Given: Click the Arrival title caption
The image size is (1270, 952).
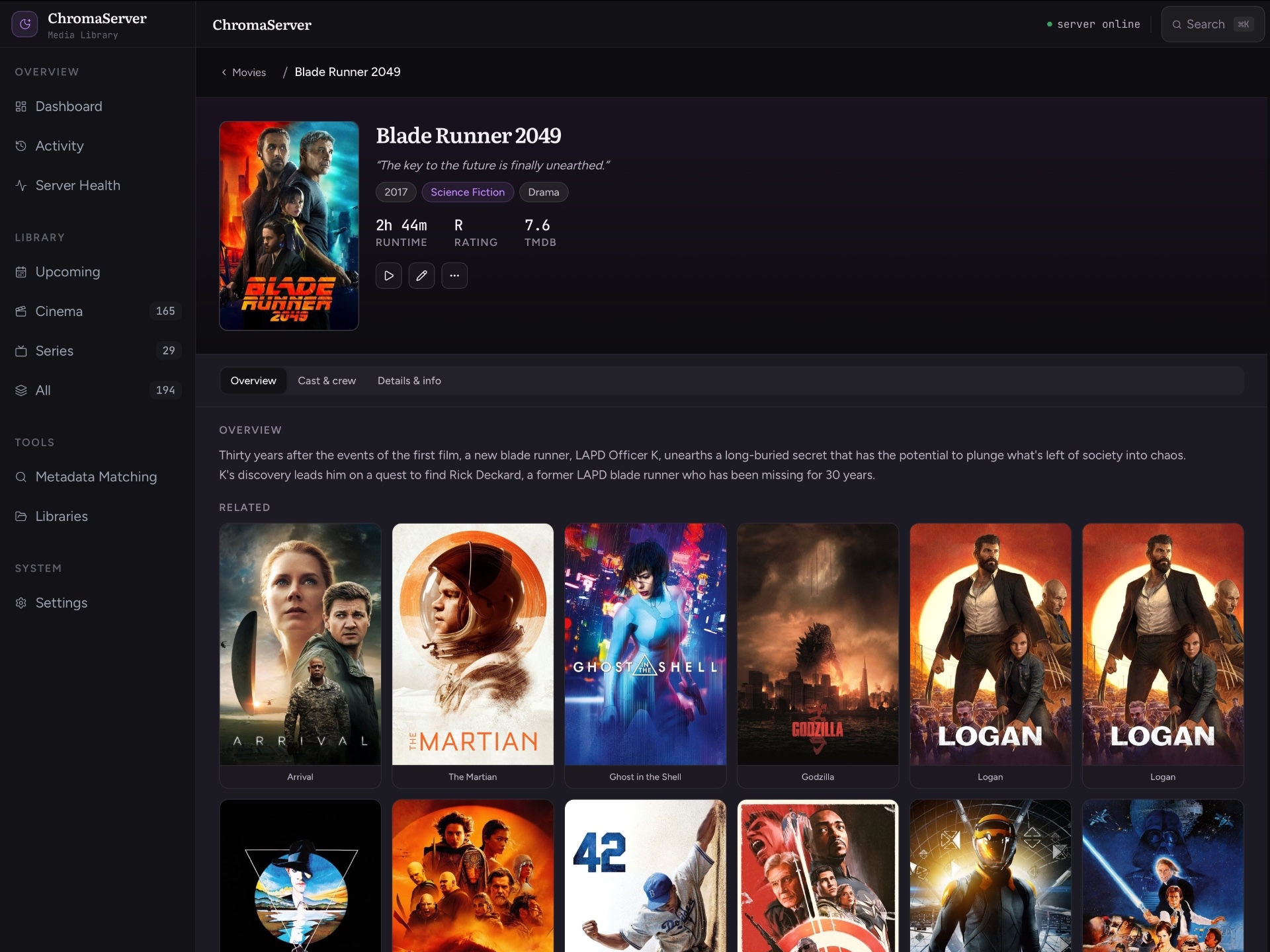Looking at the screenshot, I should pyautogui.click(x=300, y=777).
